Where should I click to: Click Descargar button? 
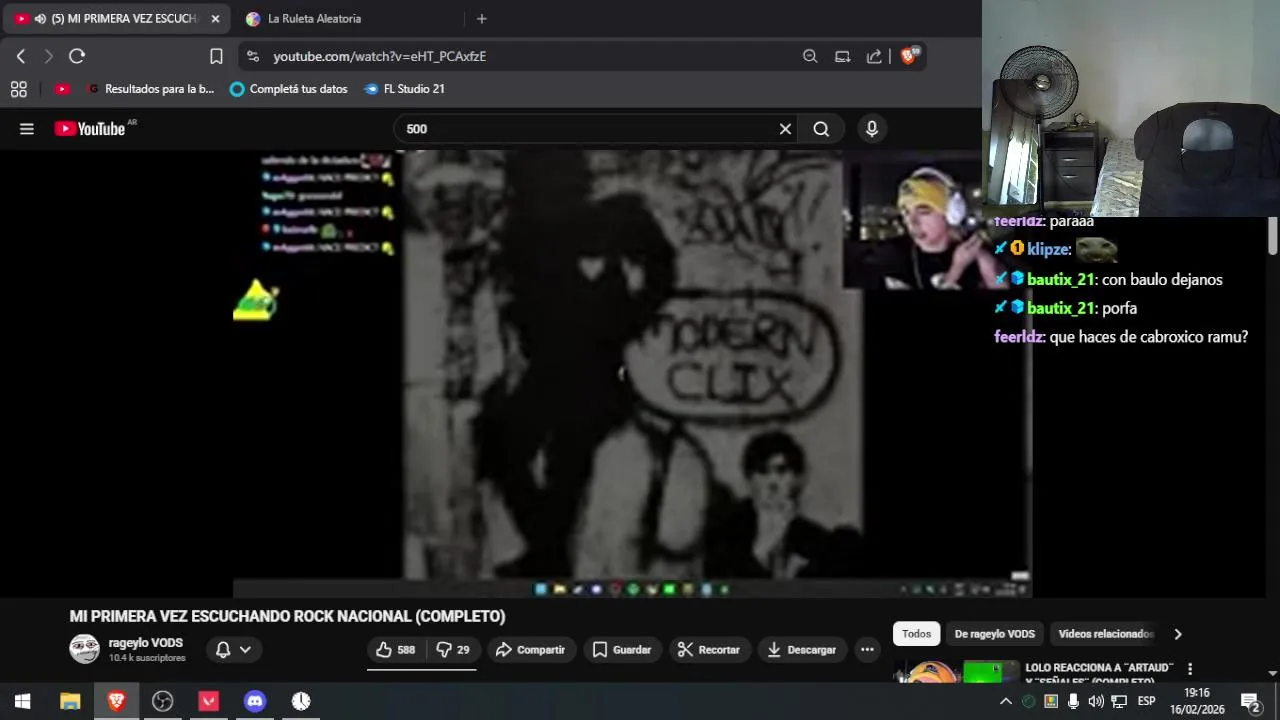[x=802, y=650]
